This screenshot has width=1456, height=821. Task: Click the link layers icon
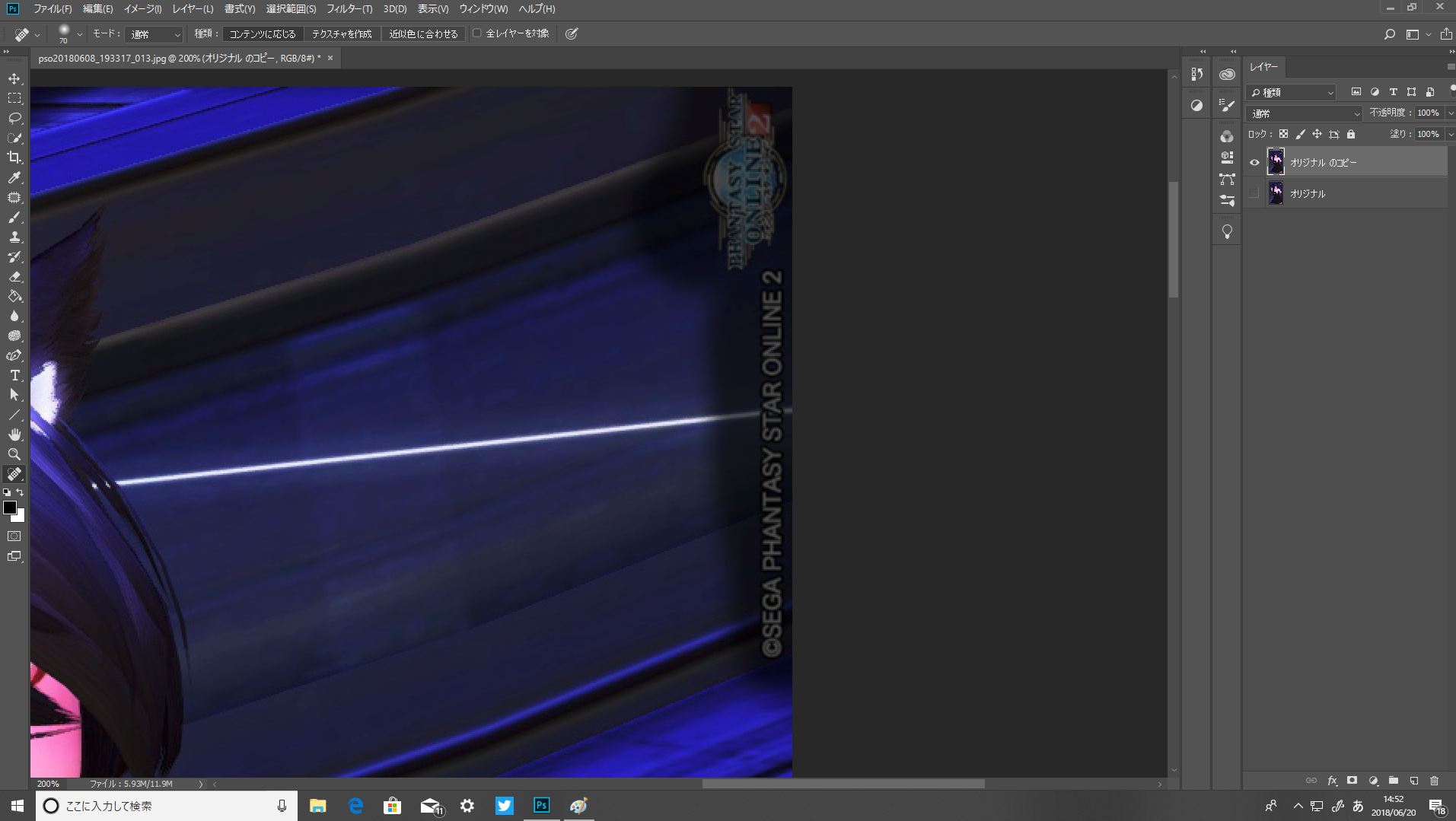click(1311, 781)
